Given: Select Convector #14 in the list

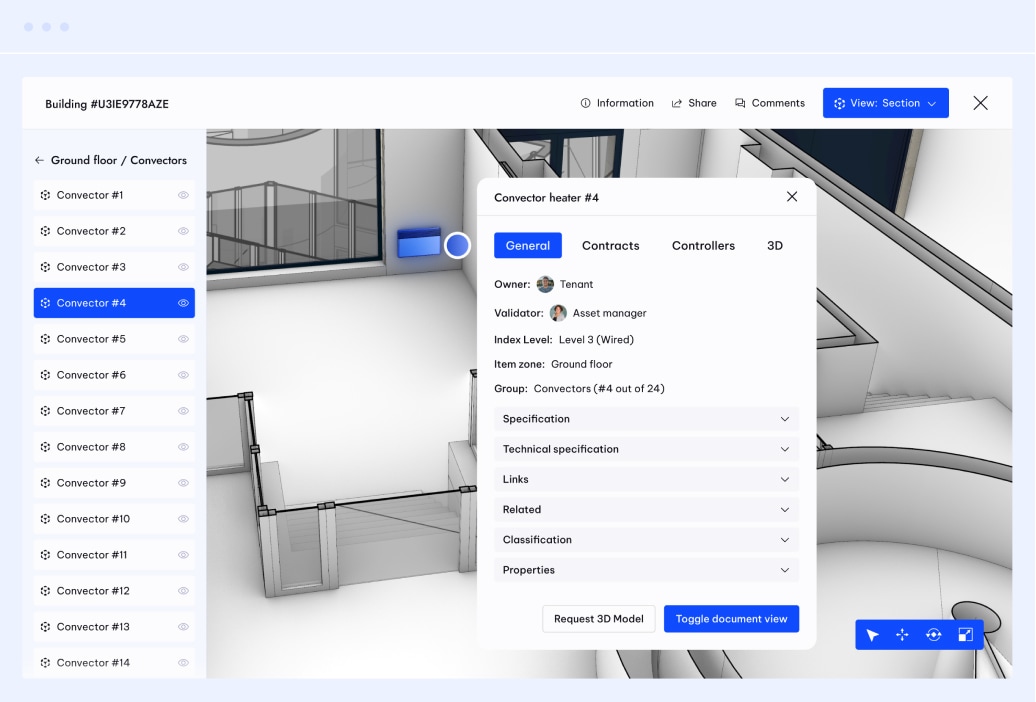Looking at the screenshot, I should pos(114,662).
